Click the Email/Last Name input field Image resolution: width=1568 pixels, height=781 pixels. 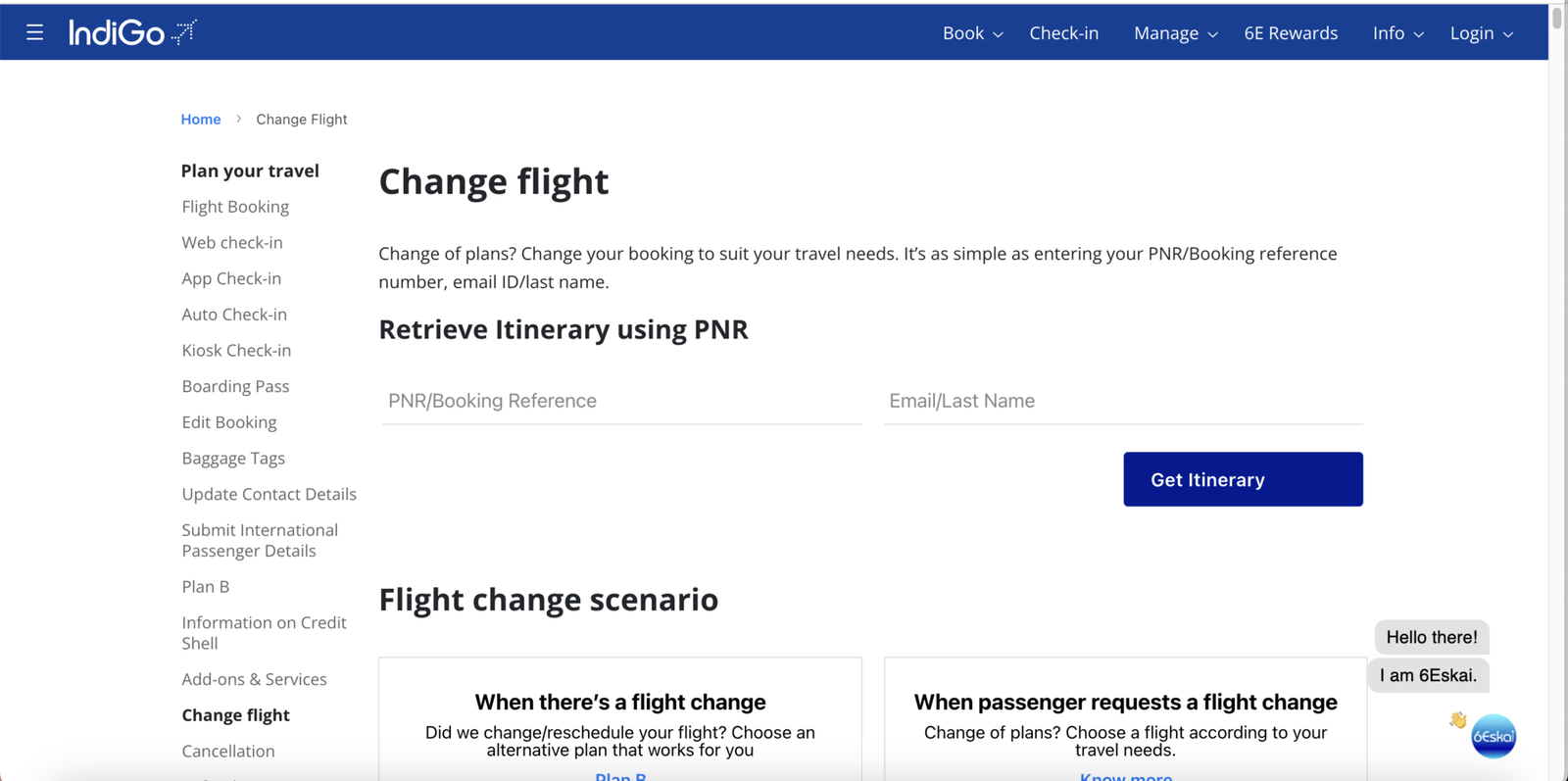(1122, 400)
